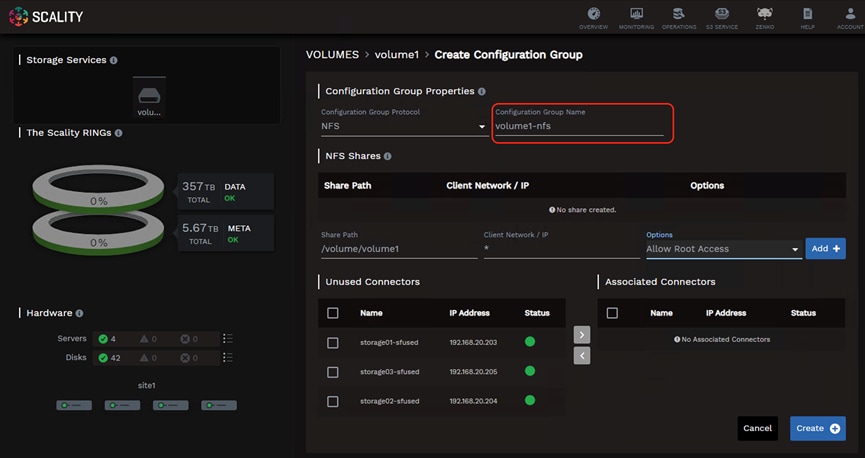
Task: Click green status dot for storage02-sfused
Action: (530, 400)
